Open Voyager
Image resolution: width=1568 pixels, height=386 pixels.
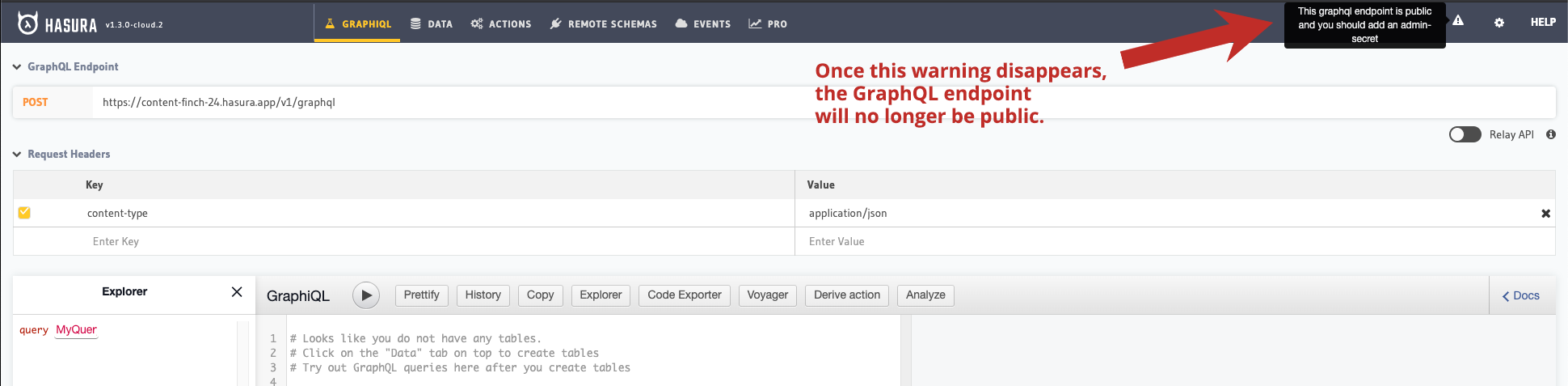pos(768,295)
